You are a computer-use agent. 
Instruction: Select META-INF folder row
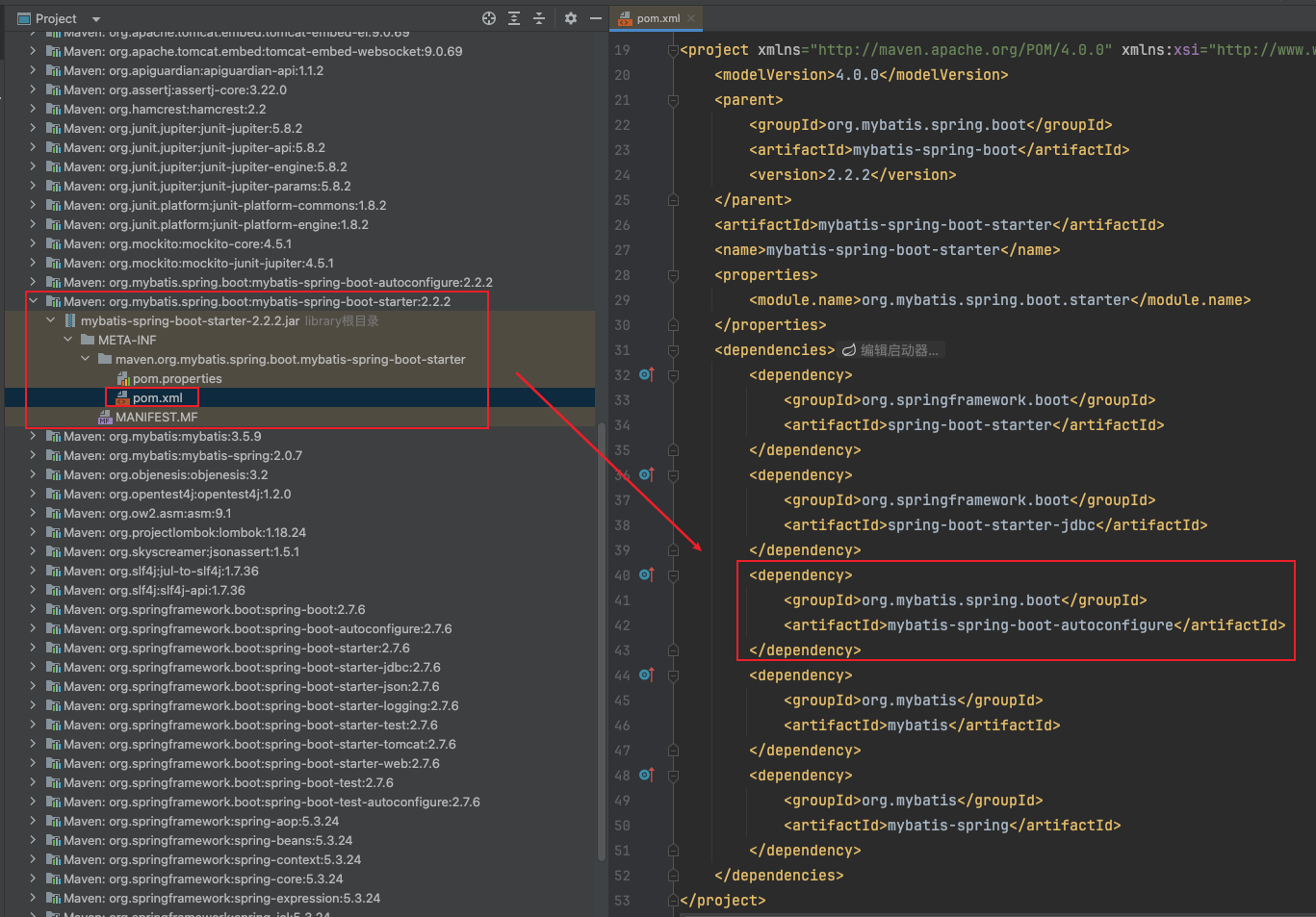click(x=299, y=340)
